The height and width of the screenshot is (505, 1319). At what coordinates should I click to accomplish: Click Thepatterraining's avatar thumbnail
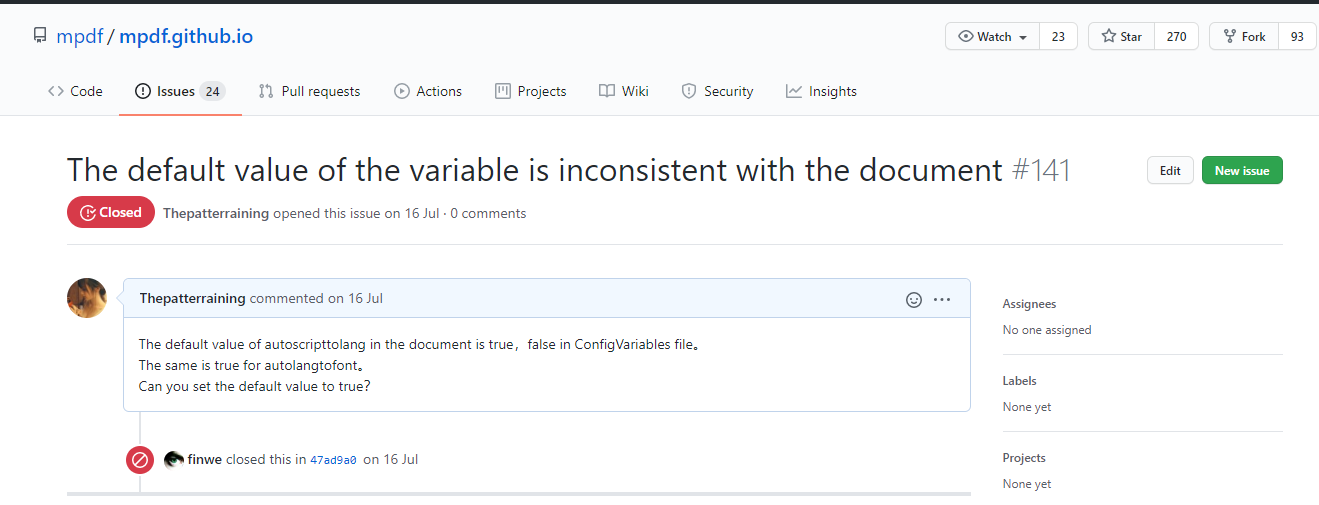(87, 298)
